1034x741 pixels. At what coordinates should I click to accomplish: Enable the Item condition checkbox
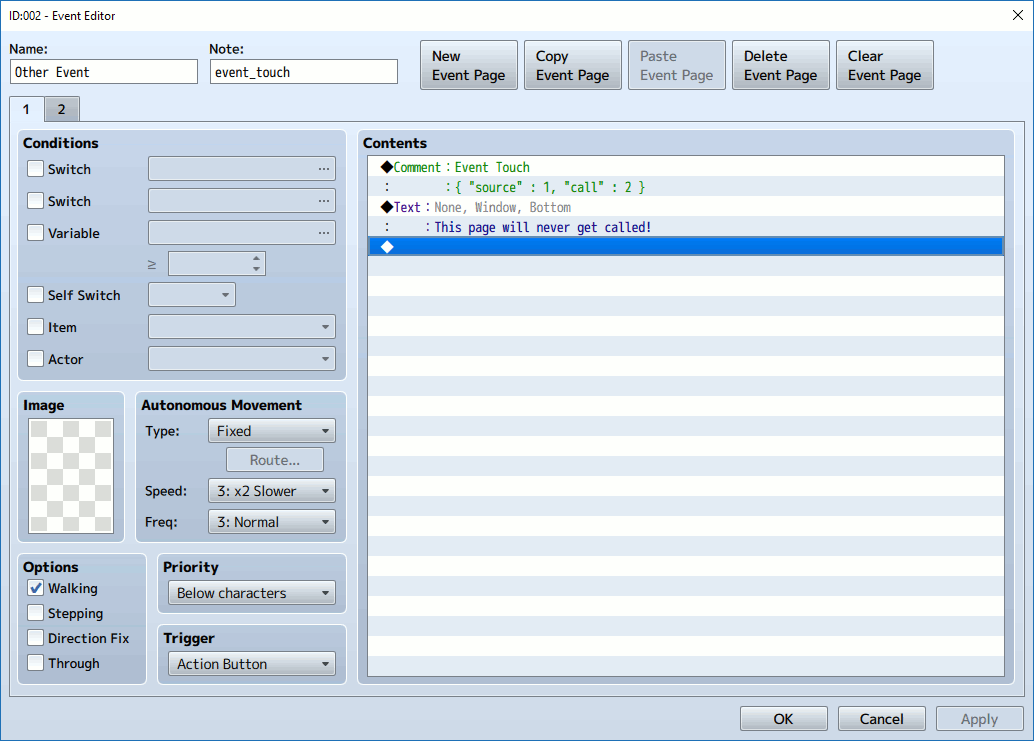click(x=36, y=327)
